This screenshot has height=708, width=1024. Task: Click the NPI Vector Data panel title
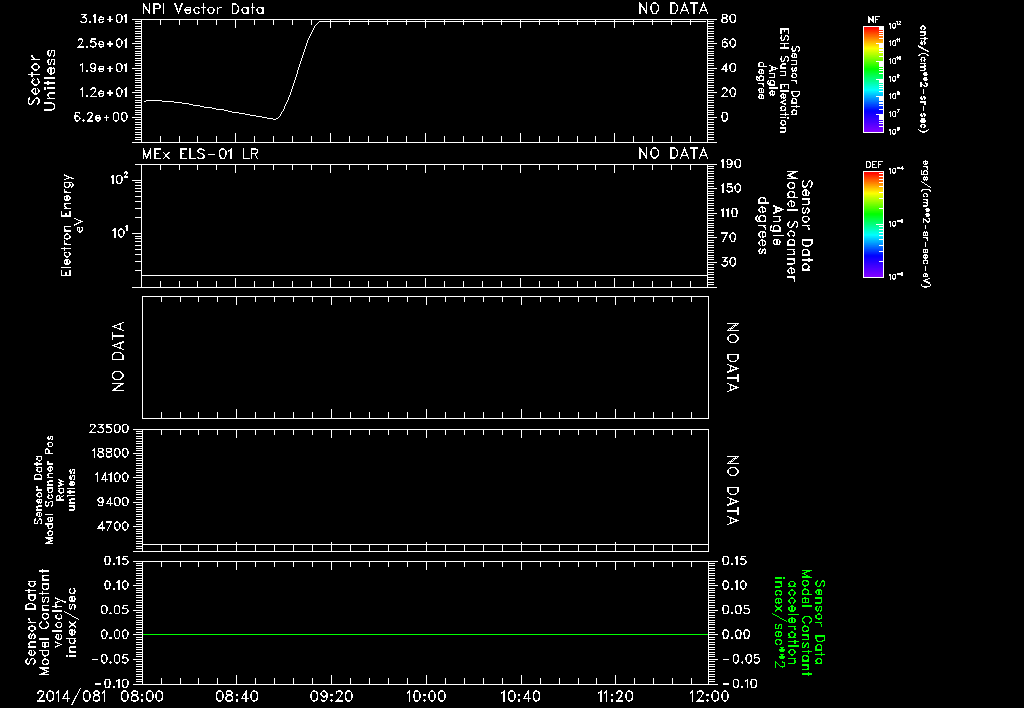[x=203, y=9]
